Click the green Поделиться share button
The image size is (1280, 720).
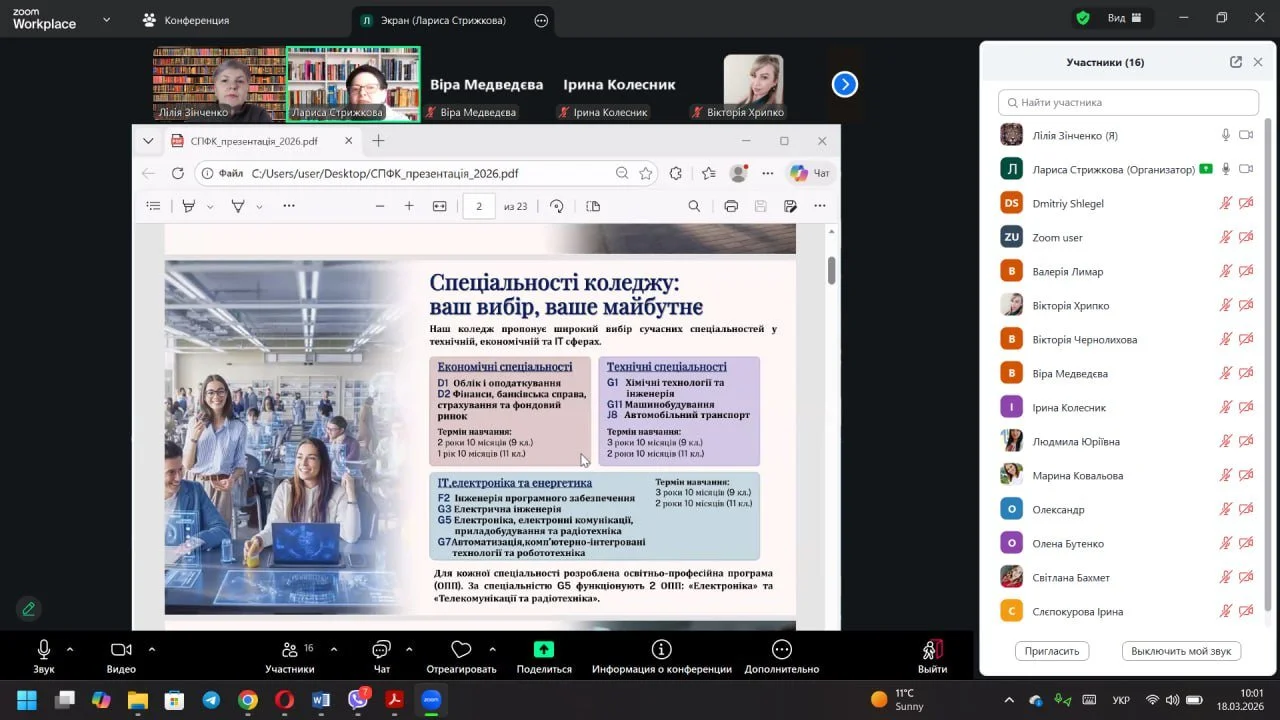pyautogui.click(x=544, y=656)
